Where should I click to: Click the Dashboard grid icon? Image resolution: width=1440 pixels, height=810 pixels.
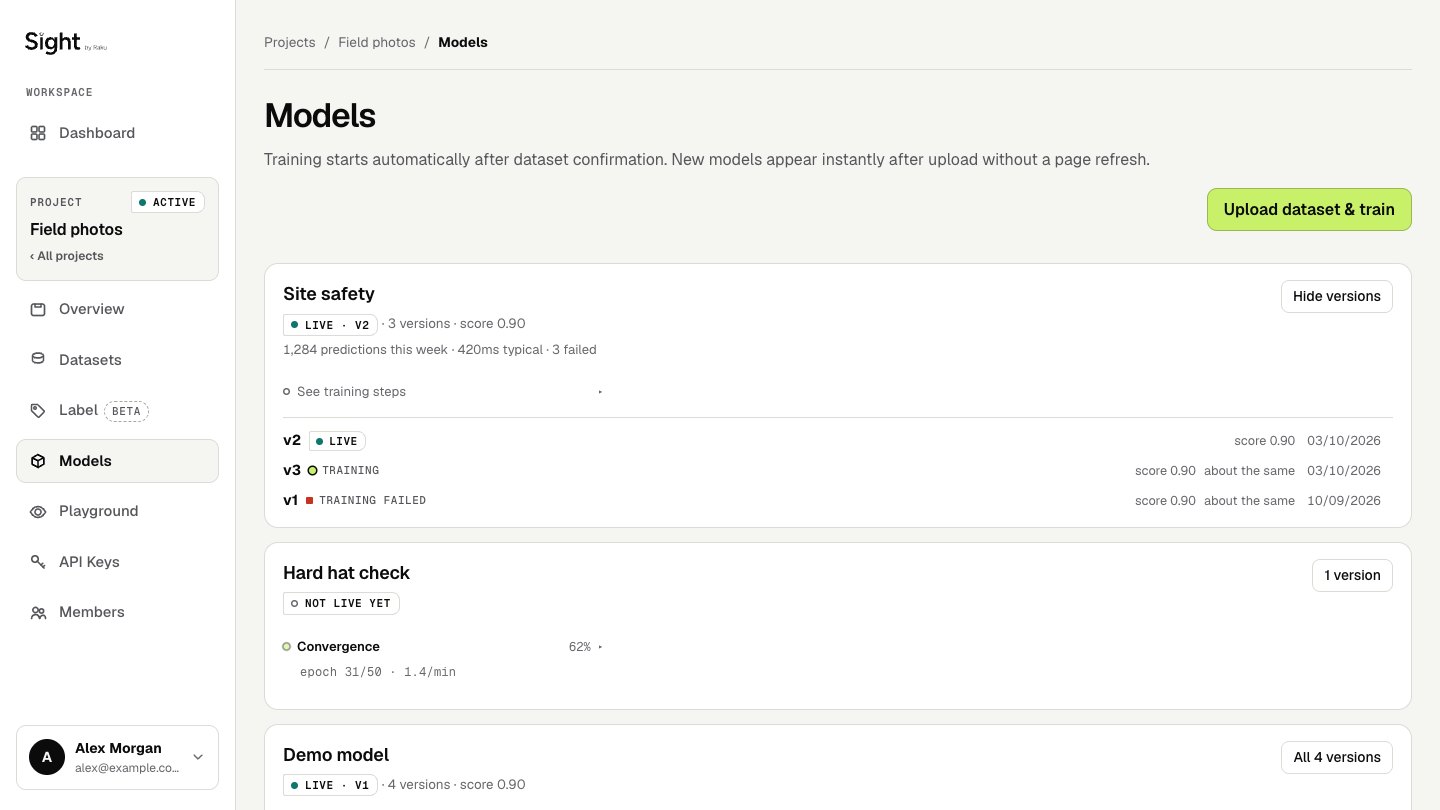tap(38, 133)
